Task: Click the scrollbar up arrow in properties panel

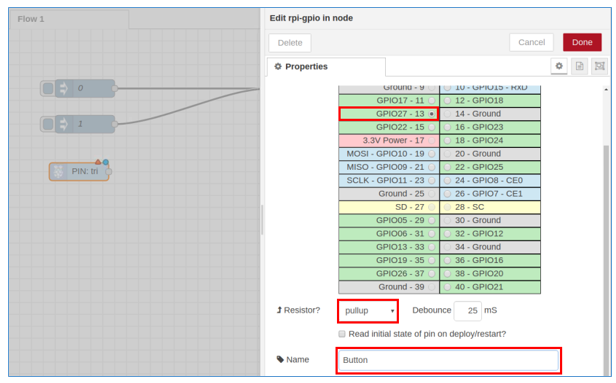Action: pyautogui.click(x=606, y=90)
